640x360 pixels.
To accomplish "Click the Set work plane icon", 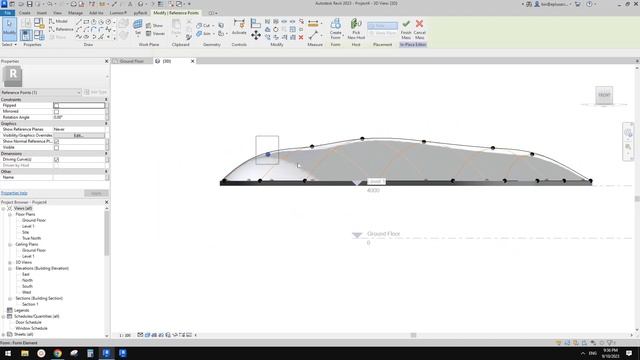I will (x=138, y=27).
